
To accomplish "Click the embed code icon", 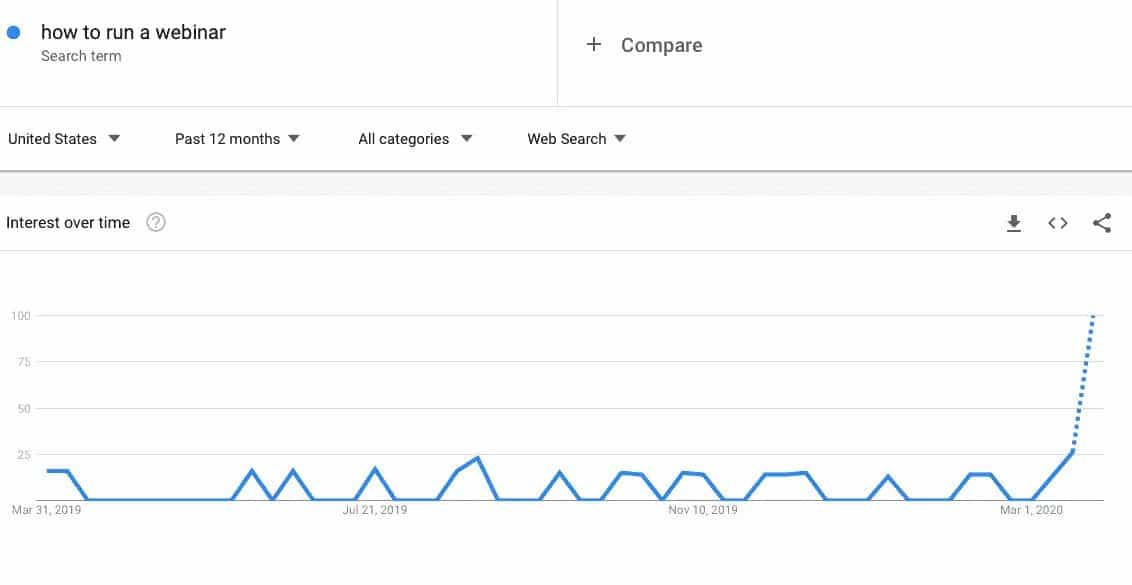I will click(1058, 223).
